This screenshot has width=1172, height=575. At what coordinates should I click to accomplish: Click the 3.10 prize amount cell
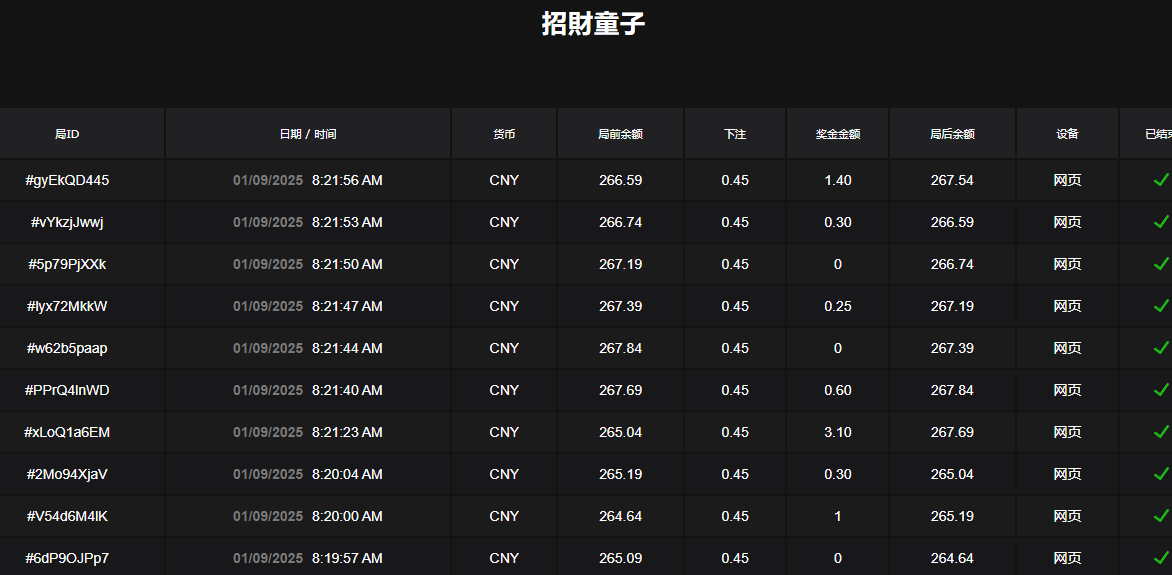(837, 433)
